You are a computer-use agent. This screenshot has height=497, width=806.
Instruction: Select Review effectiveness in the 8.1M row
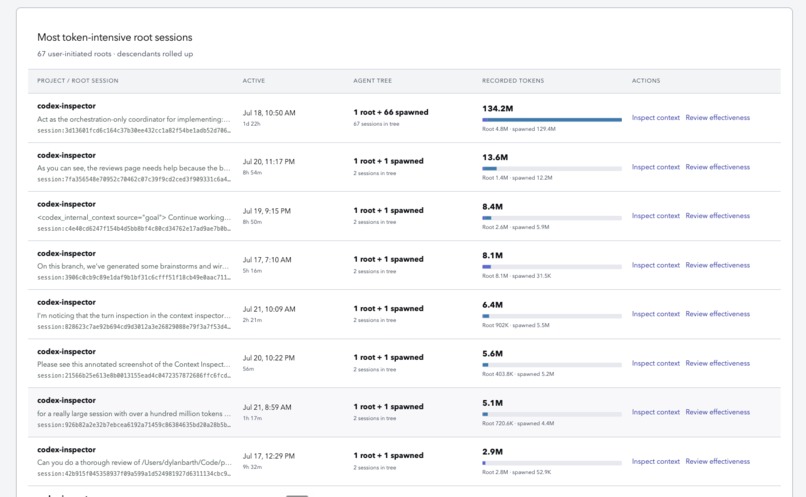tap(718, 265)
